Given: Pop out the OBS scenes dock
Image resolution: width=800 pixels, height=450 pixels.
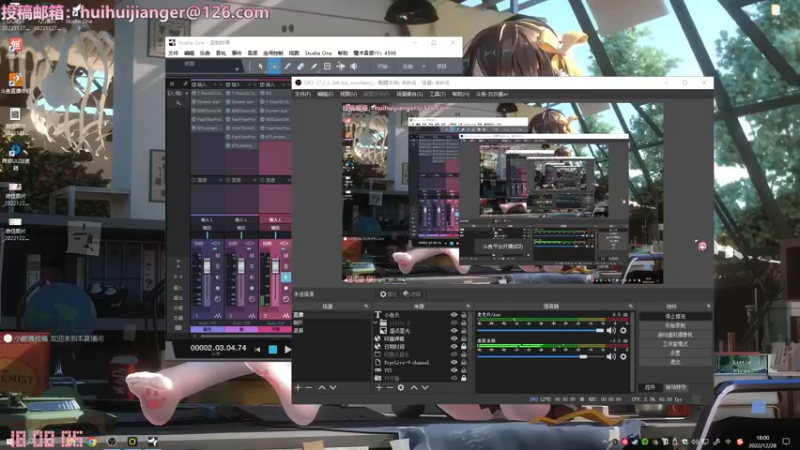Looking at the screenshot, I should [x=365, y=306].
